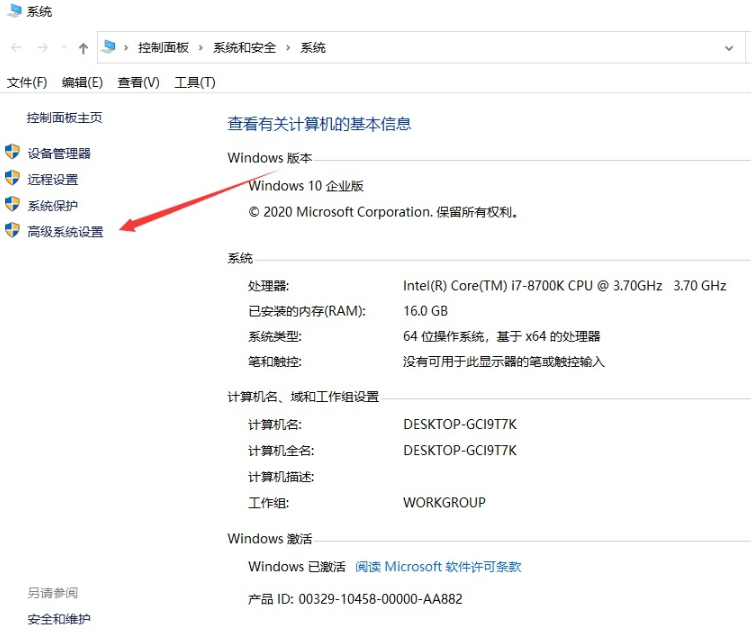Go up one level with Up arrow
751x630 pixels.
click(83, 48)
